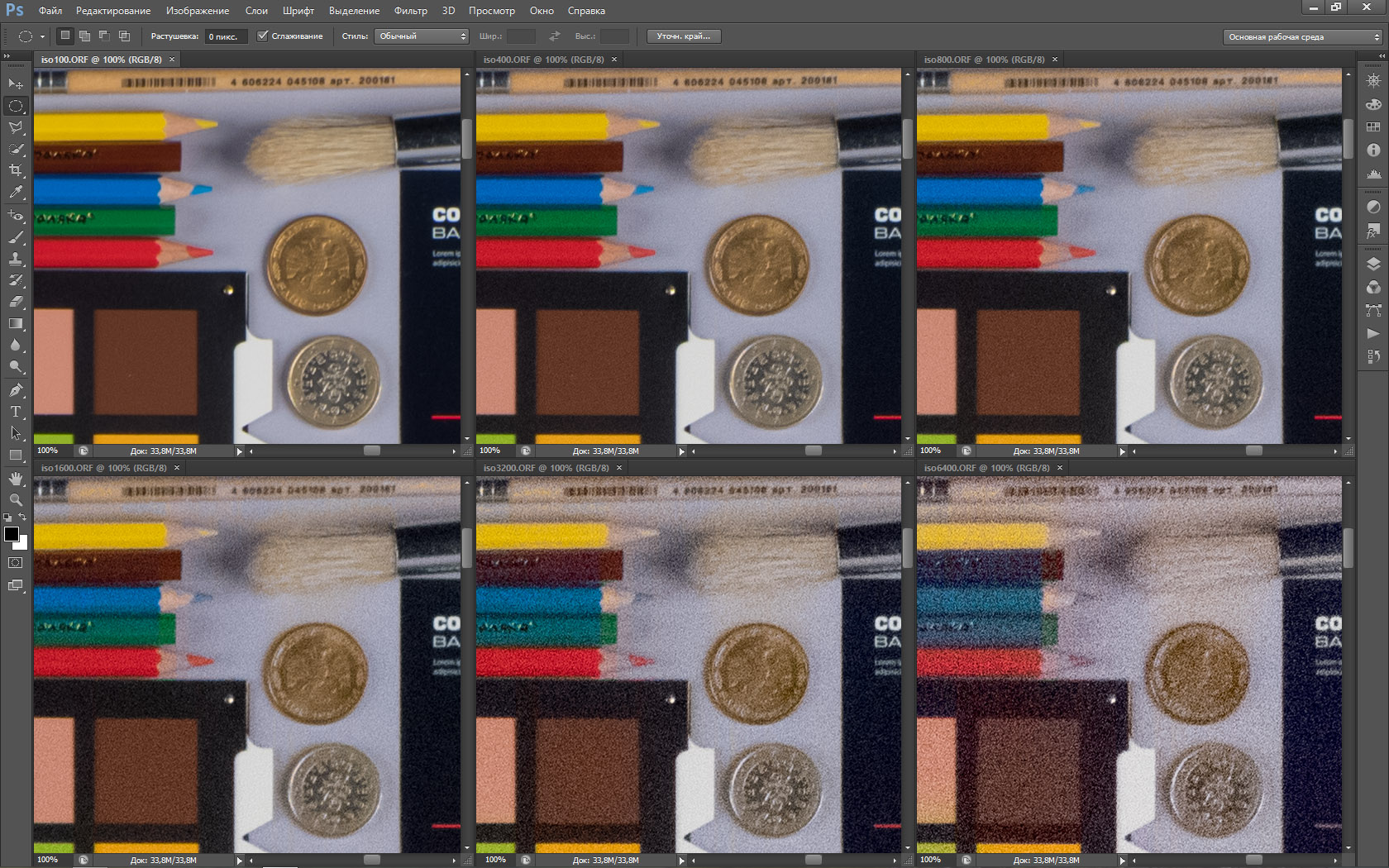Viewport: 1389px width, 868px height.
Task: Click the Растушевка feather input field
Action: pos(225,36)
